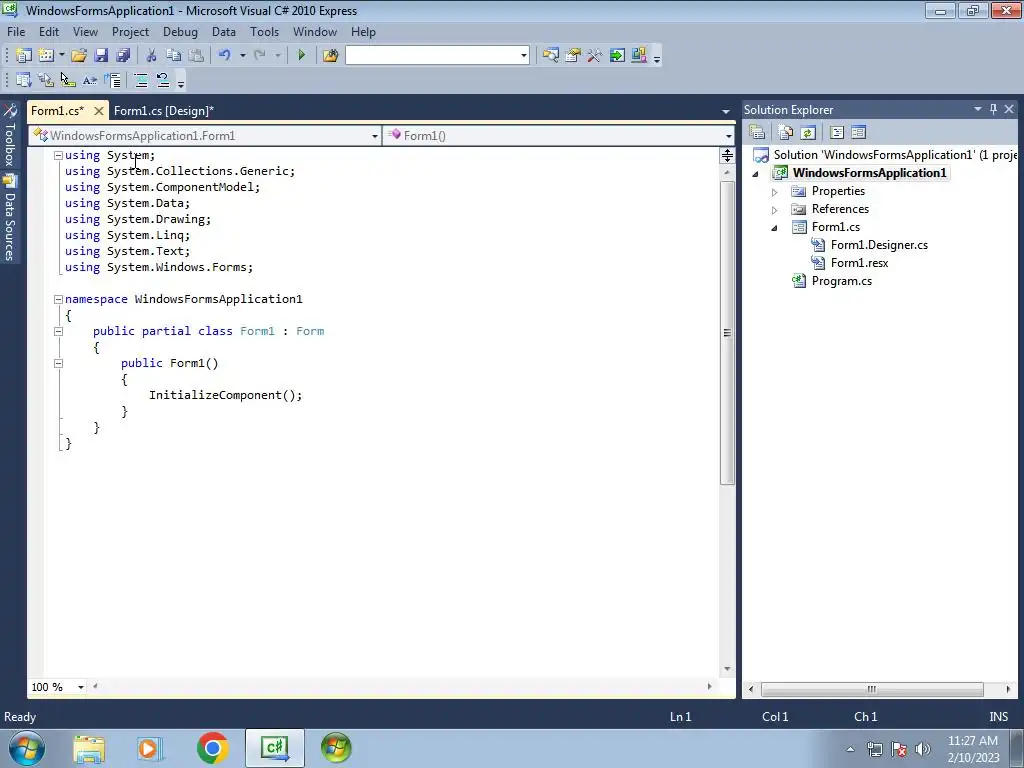Toggle Auto Hide pin on Solution Explorer
The image size is (1024, 768).
pos(993,109)
